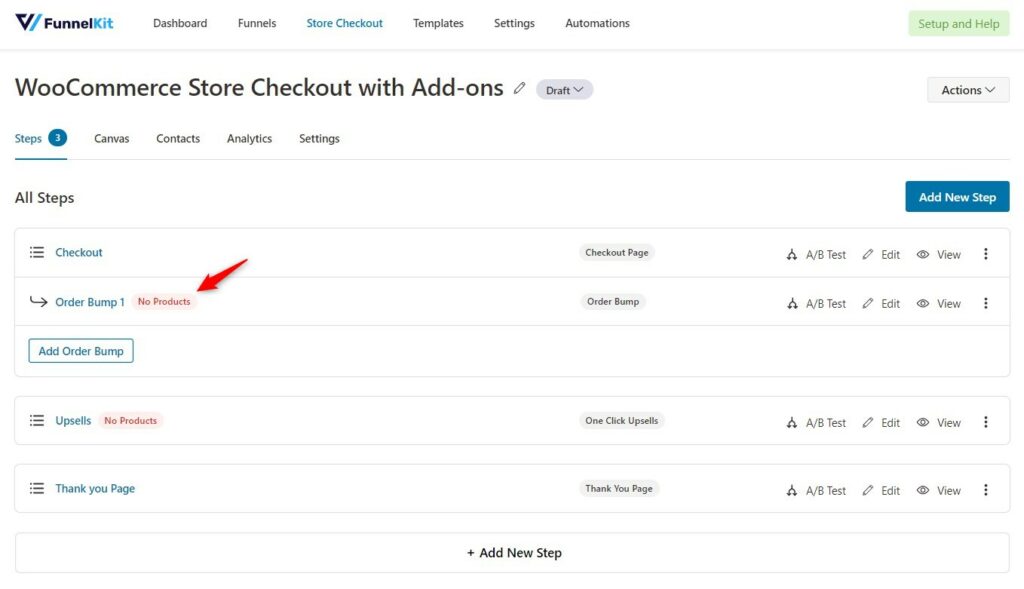Image resolution: width=1024 pixels, height=589 pixels.
Task: Click FunnelKit logo in header
Action: click(x=64, y=23)
